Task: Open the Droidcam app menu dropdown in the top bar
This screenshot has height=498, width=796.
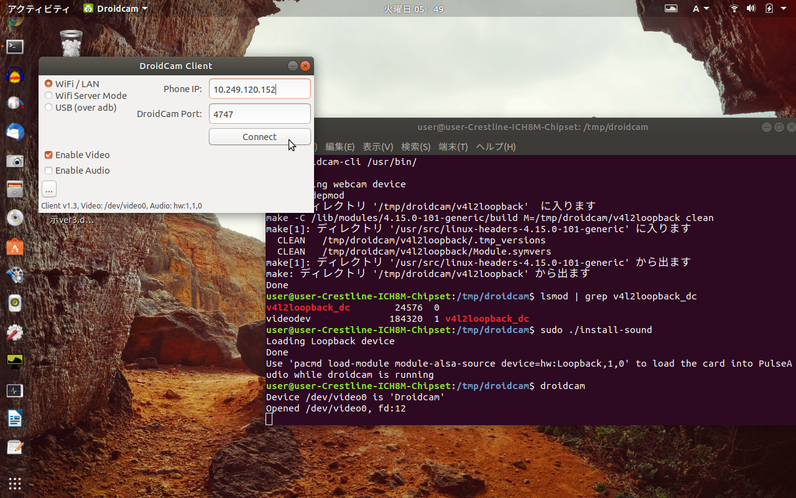Action: pyautogui.click(x=116, y=9)
